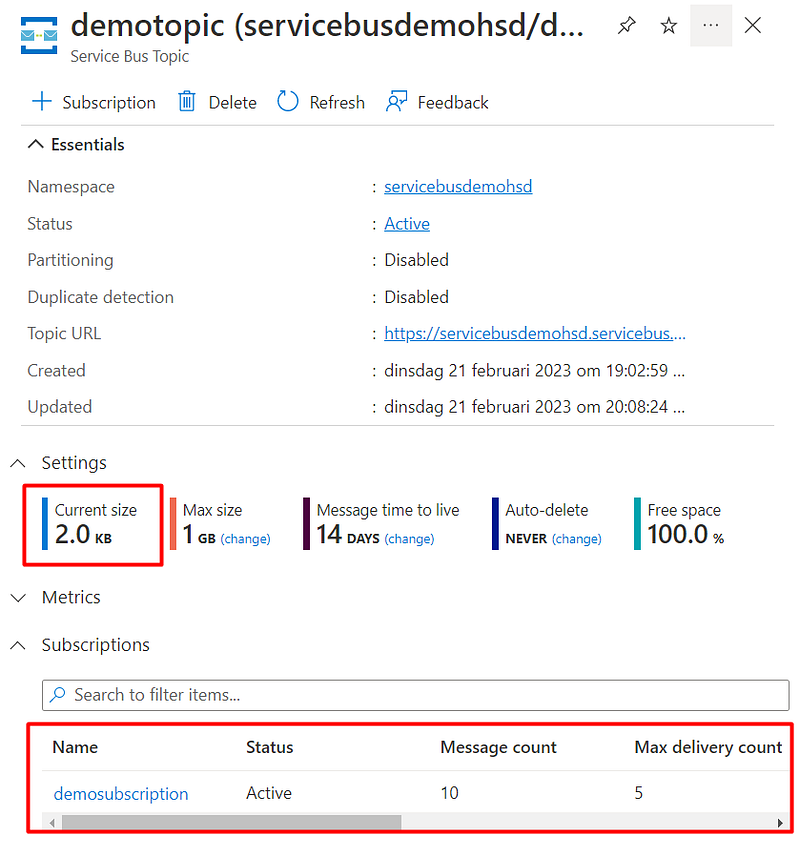The width and height of the screenshot is (800, 852).
Task: Click the message count value 10
Action: click(449, 793)
